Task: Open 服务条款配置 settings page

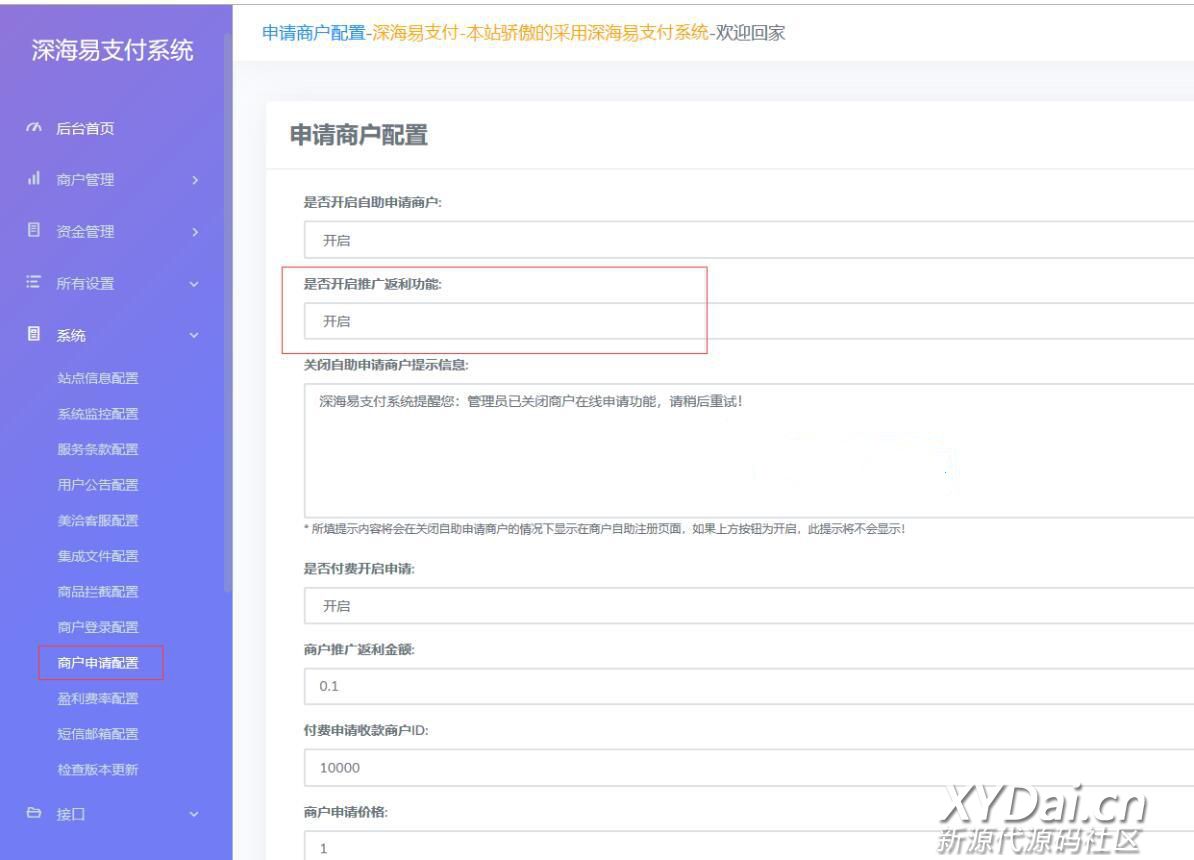Action: (98, 449)
